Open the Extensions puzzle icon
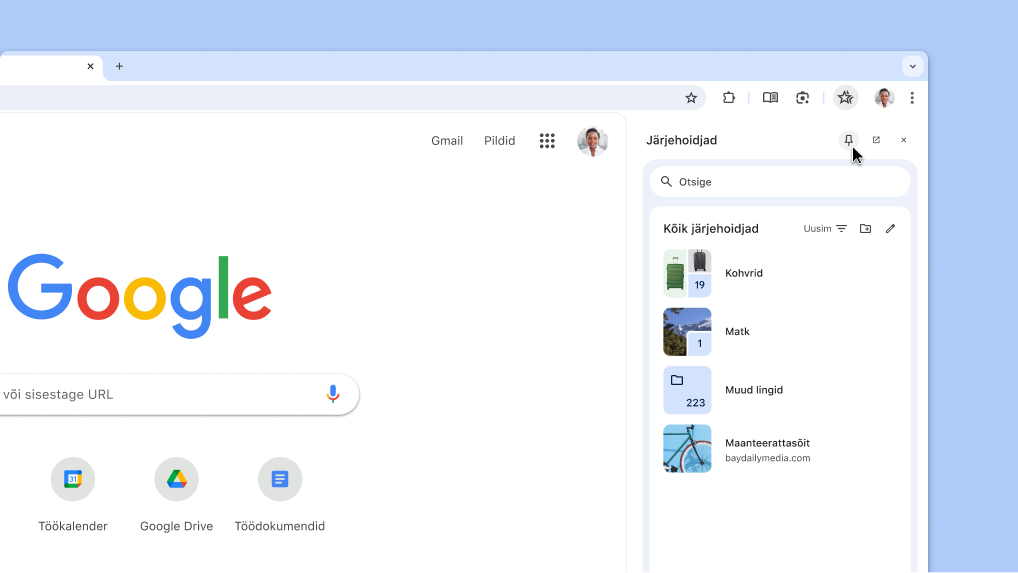Screen dimensions: 1018x573 tap(728, 98)
